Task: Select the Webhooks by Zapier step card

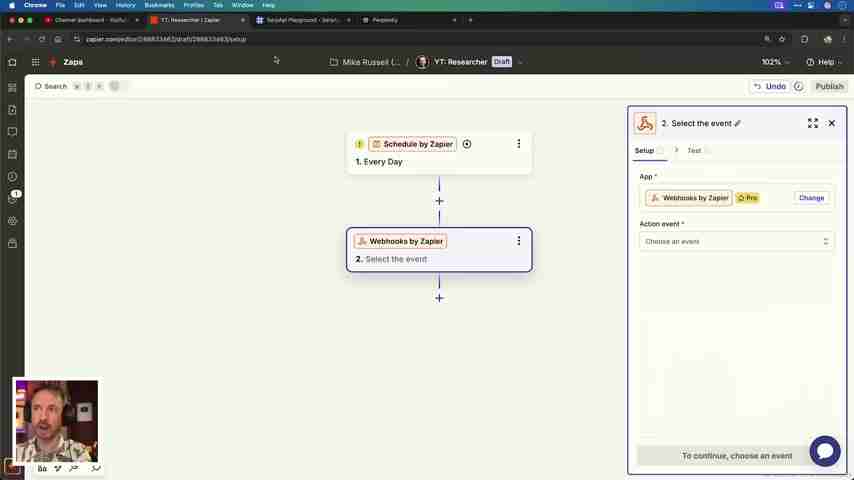Action: 439,250
